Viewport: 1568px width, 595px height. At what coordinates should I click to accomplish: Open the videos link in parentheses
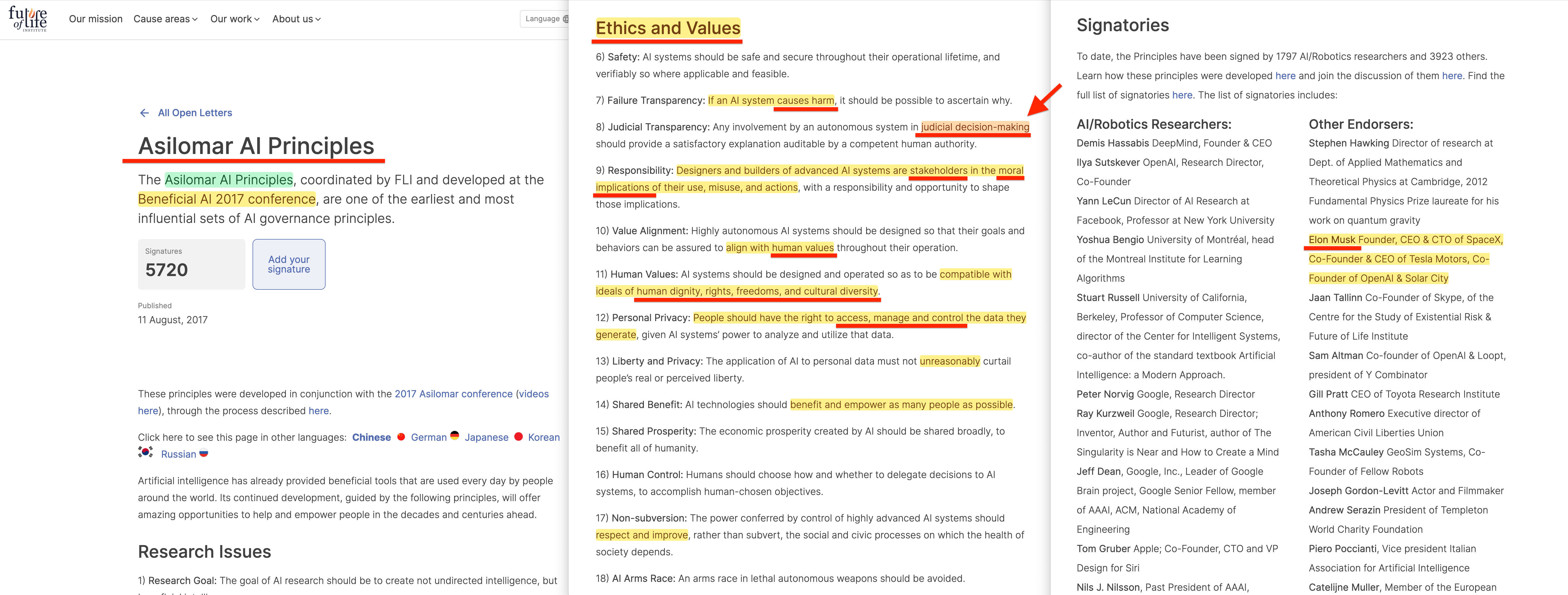click(x=534, y=394)
